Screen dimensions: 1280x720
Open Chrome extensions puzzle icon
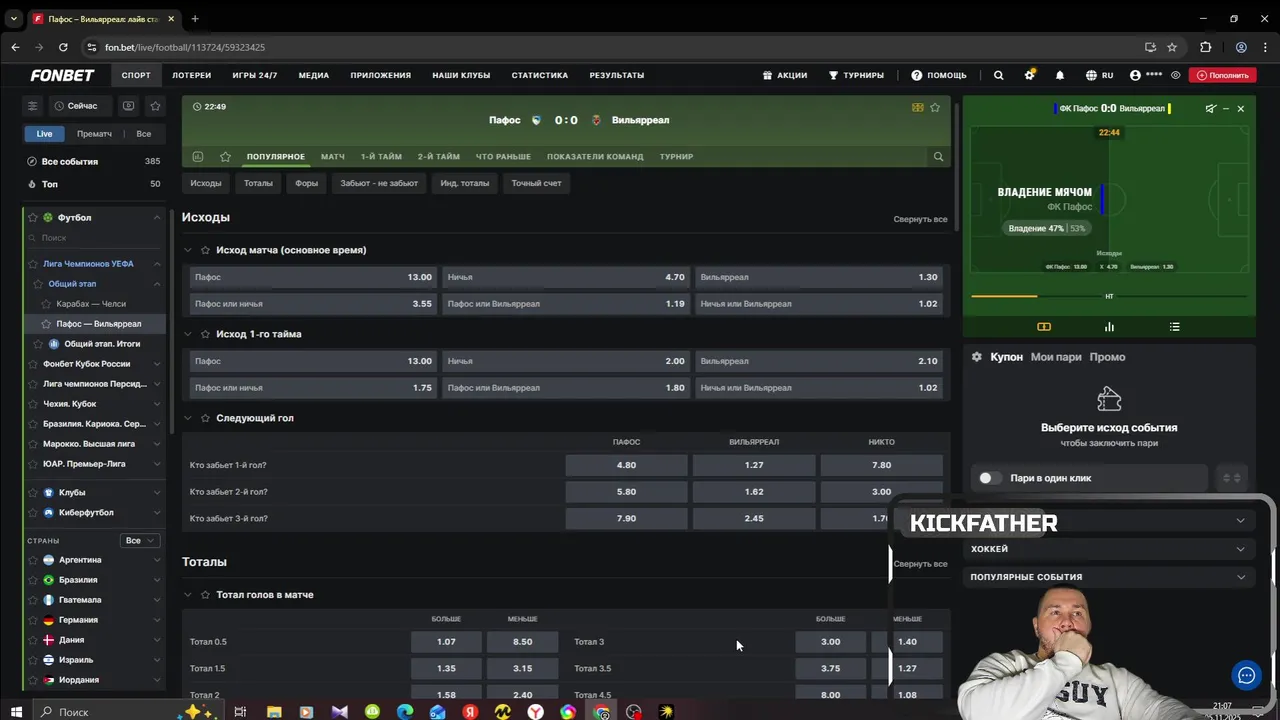click(x=1205, y=47)
